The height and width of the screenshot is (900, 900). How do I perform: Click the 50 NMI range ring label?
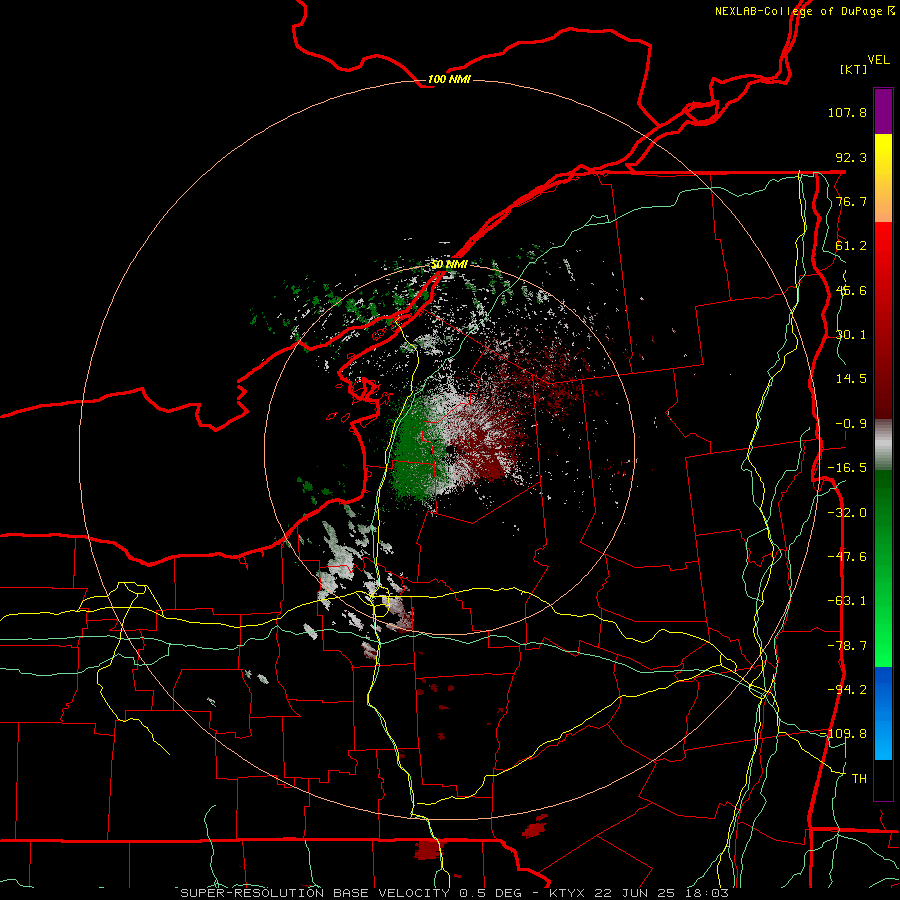pos(449,264)
